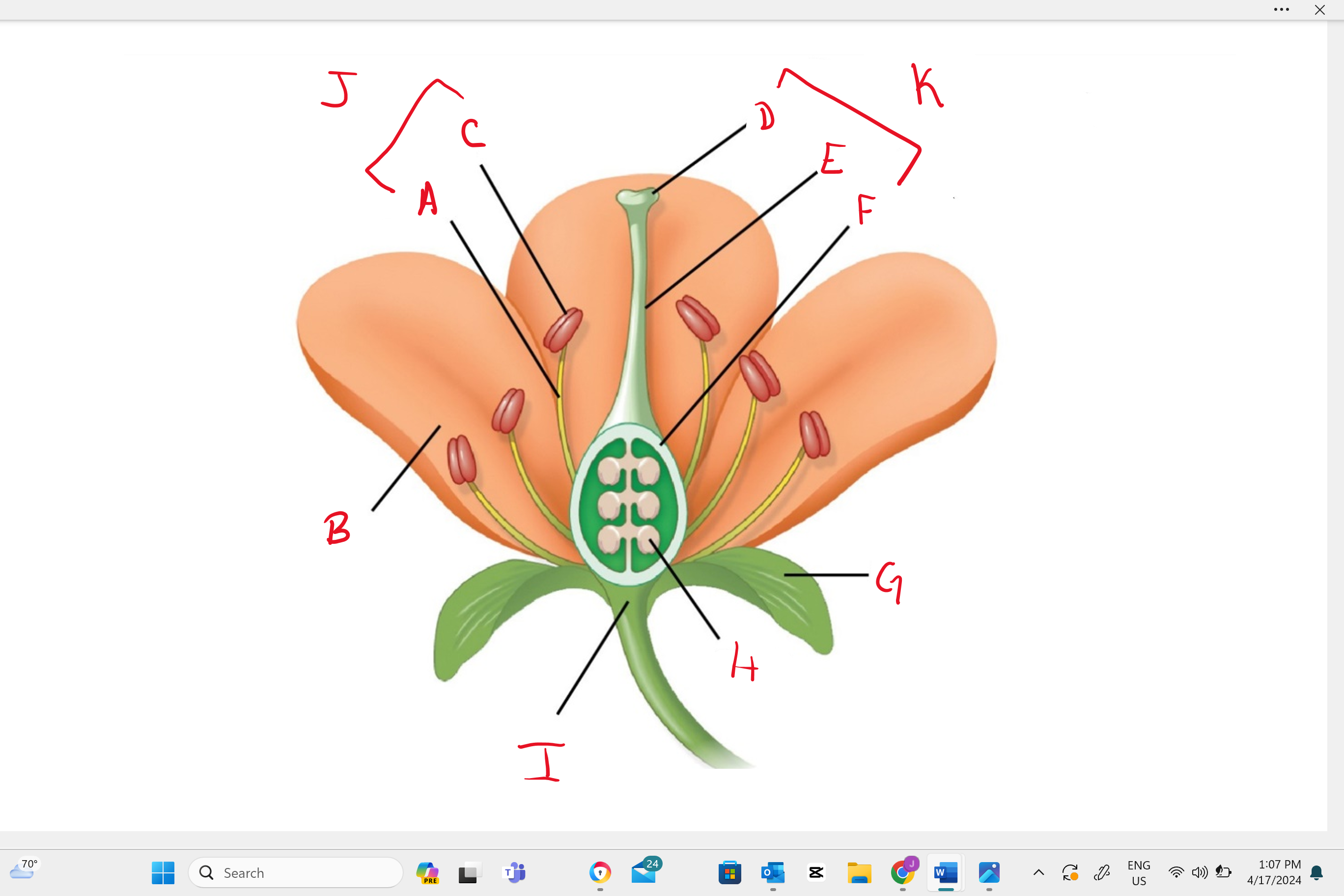Screen dimensions: 1344x896
Task: Close the current browser window
Action: 1320,10
